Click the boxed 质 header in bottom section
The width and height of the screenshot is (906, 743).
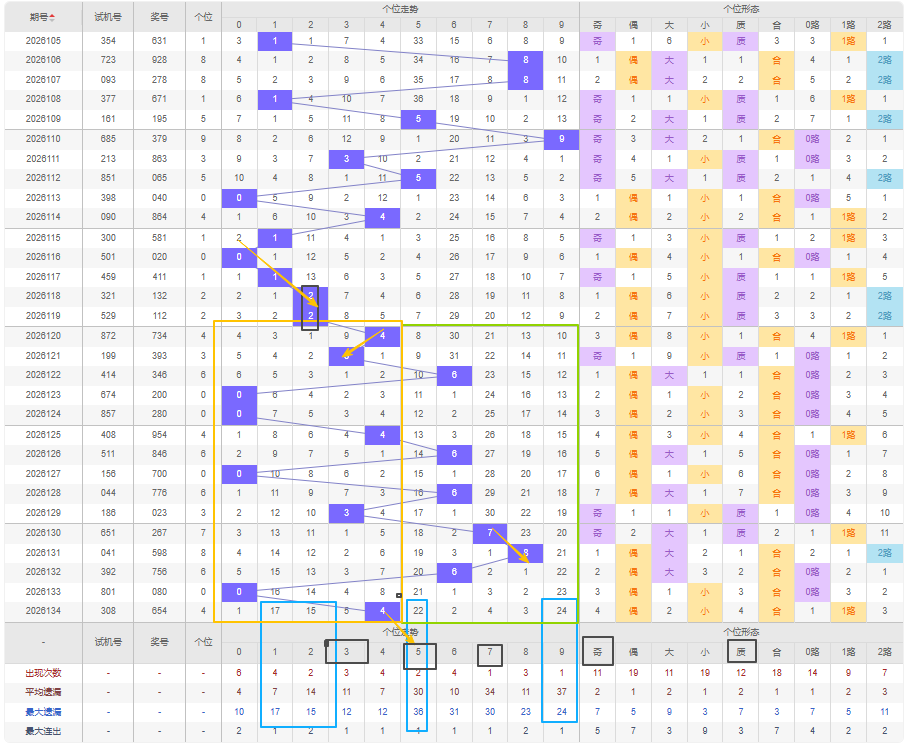[741, 652]
